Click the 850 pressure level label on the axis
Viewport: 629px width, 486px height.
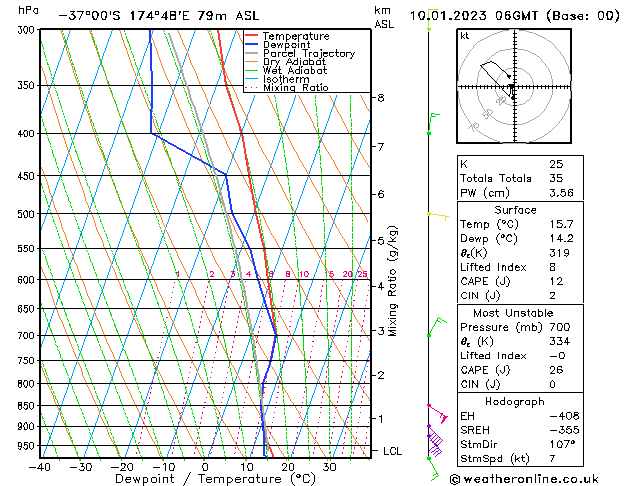click(28, 406)
